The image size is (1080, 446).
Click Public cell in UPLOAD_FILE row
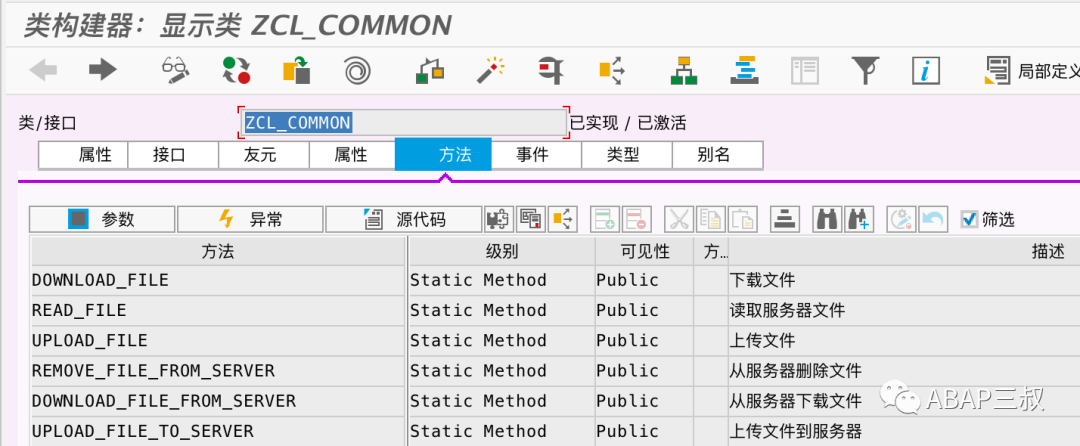click(x=644, y=341)
